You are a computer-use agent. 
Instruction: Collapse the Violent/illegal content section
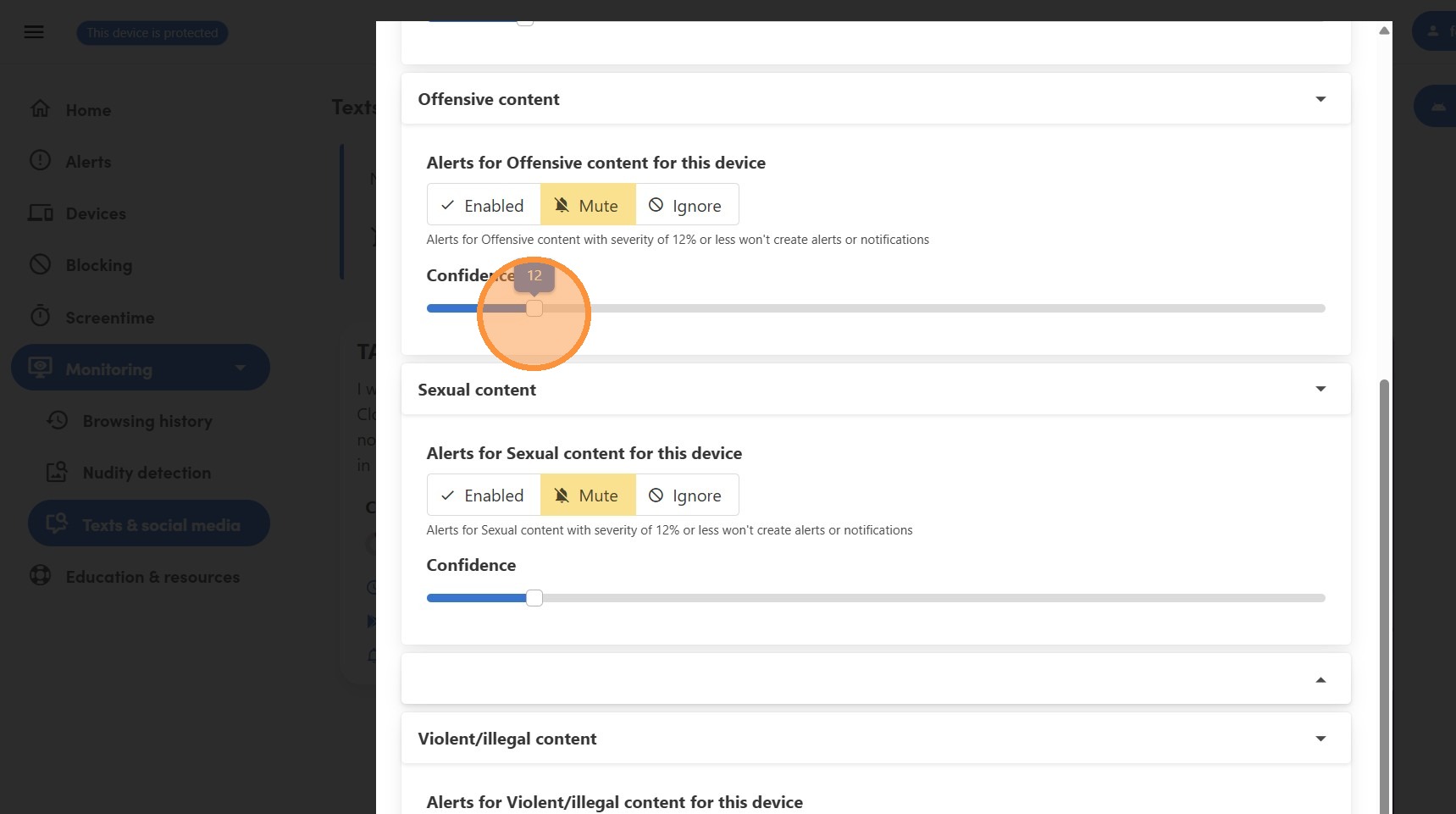[x=1320, y=739]
